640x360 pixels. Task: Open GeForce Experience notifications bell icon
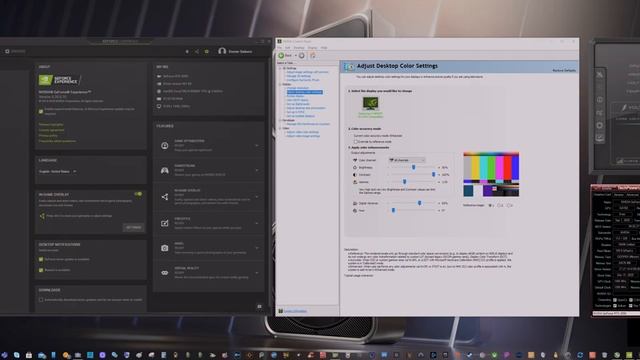187,51
